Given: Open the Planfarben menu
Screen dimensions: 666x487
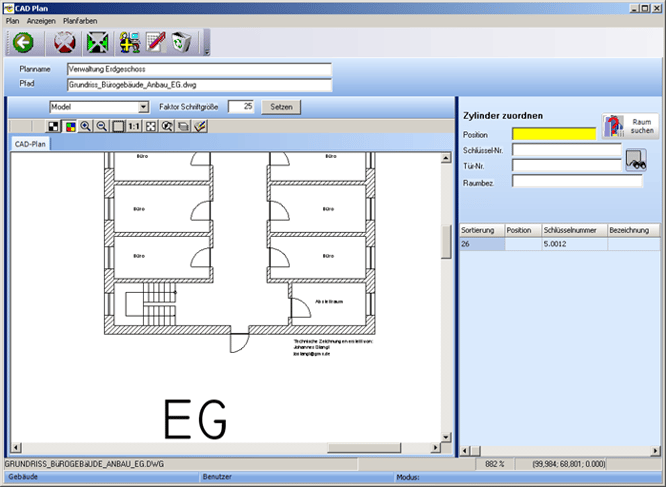Looking at the screenshot, I should click(81, 19).
